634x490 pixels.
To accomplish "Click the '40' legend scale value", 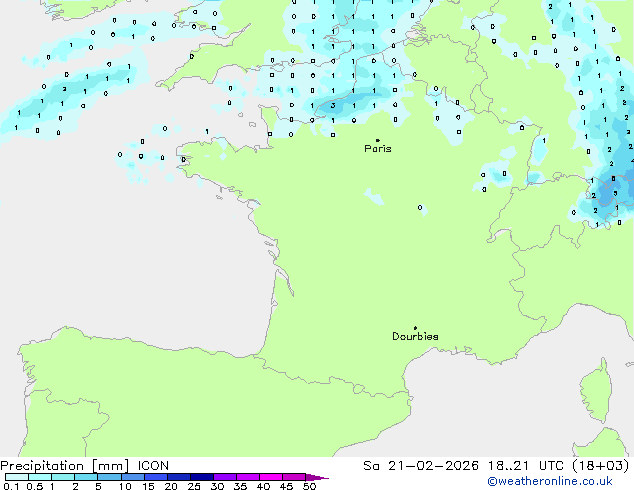I will 263,486.
